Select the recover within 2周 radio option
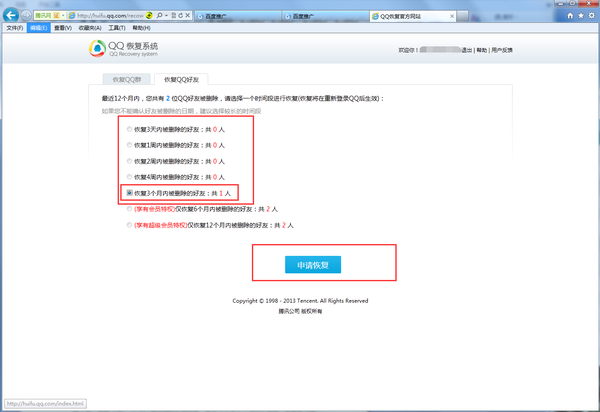Image resolution: width=600 pixels, height=412 pixels. (x=129, y=161)
